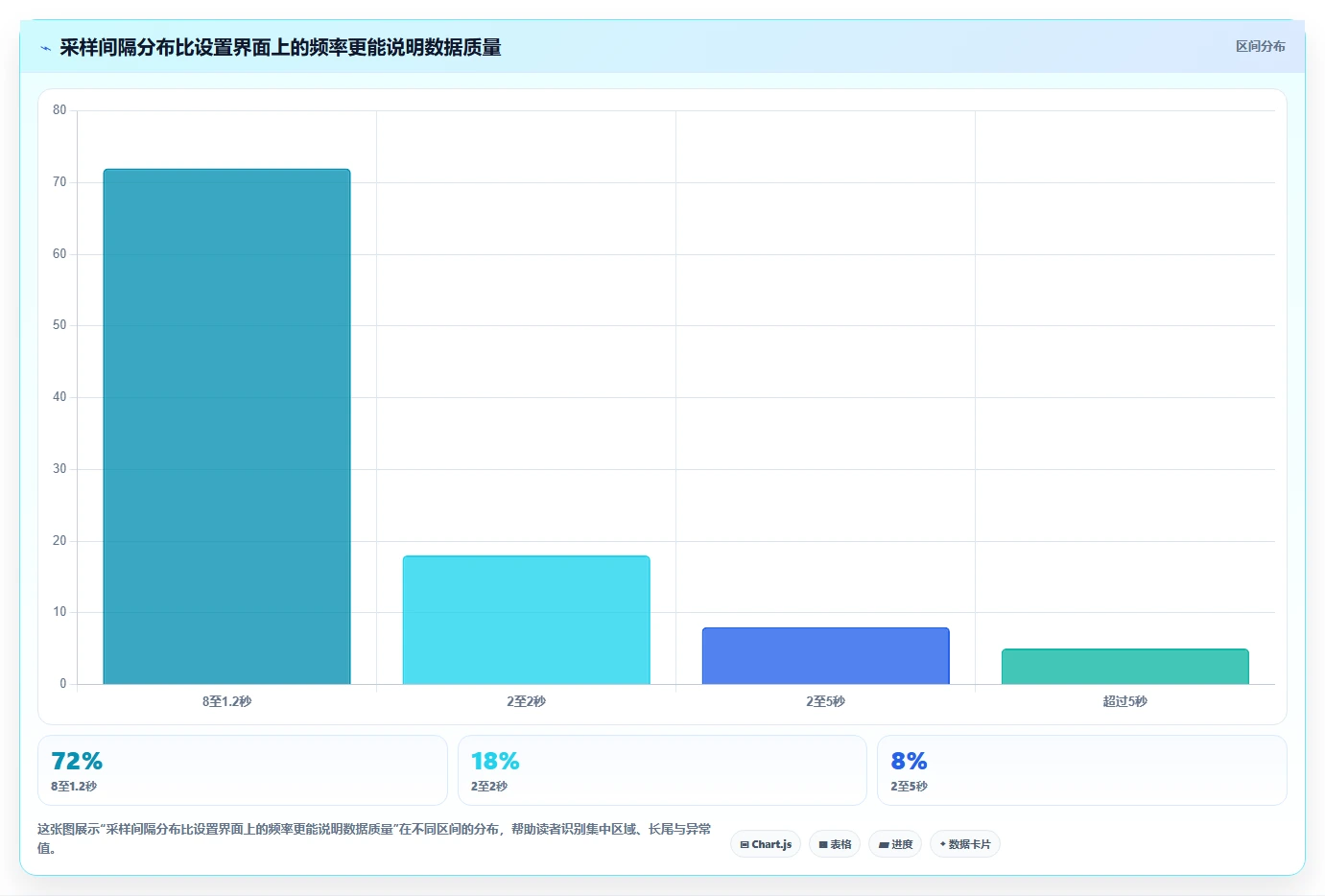Click the y-axis value 80

click(x=59, y=110)
